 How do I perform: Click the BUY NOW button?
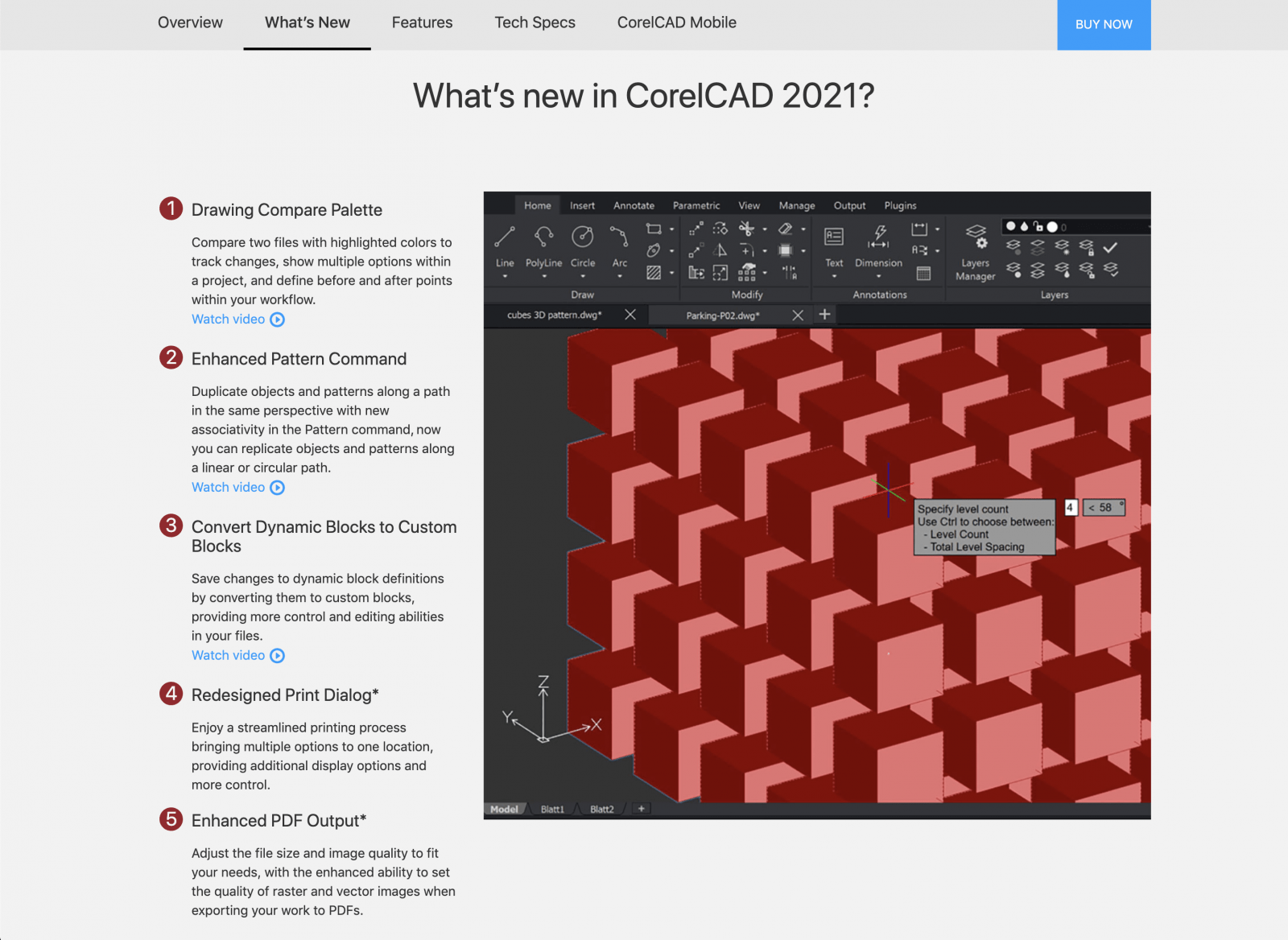(1104, 25)
